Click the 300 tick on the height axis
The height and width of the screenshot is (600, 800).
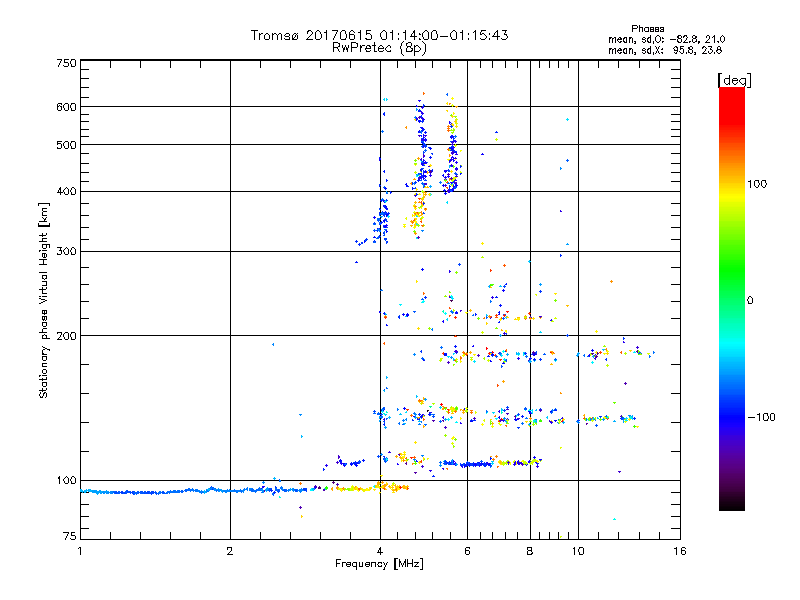[66, 251]
